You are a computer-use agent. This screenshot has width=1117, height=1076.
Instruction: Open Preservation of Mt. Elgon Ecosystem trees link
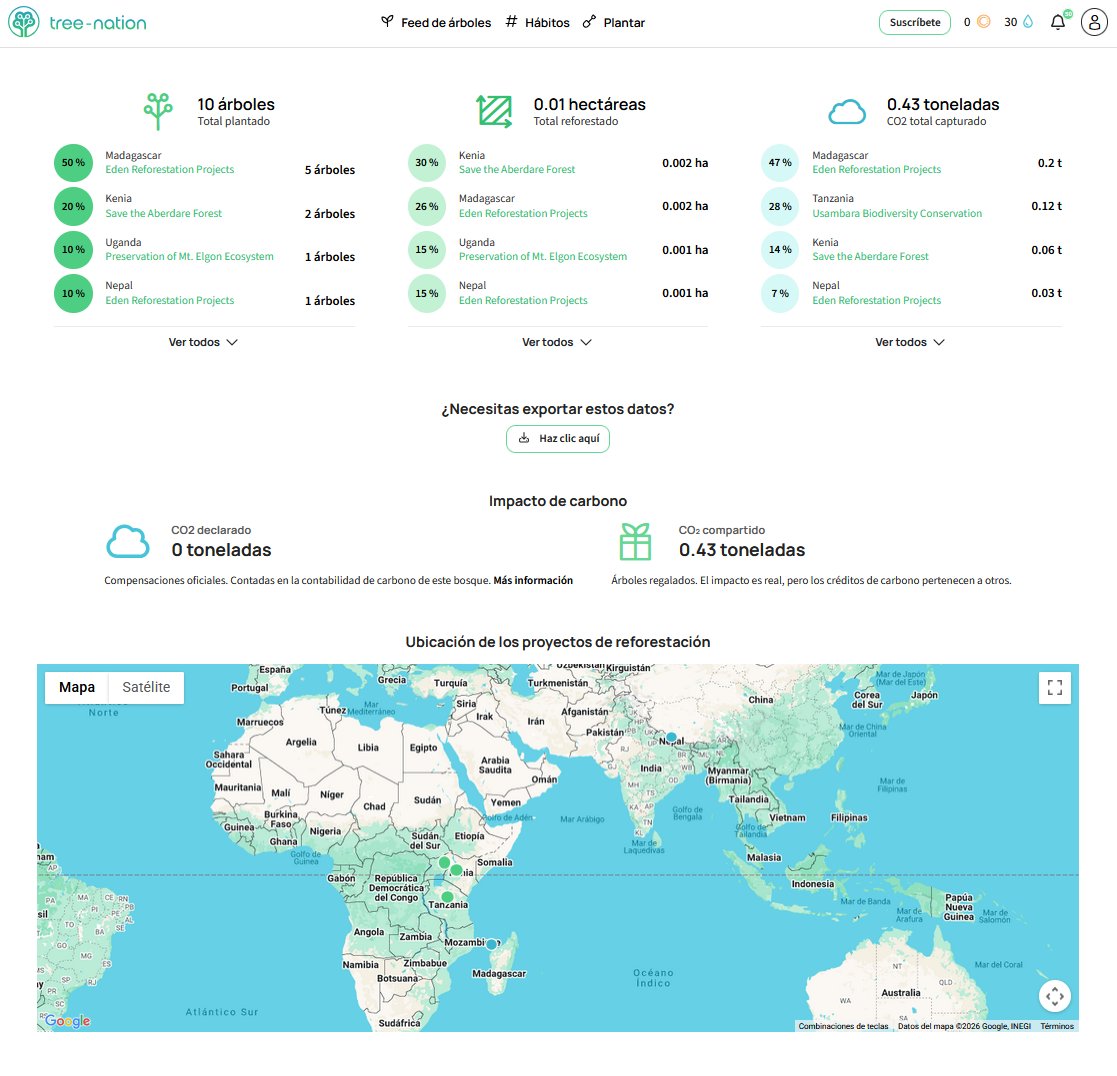click(x=189, y=257)
